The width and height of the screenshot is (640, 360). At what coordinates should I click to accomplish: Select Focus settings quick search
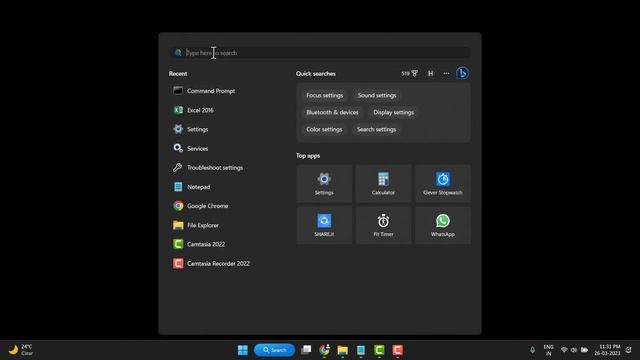point(324,95)
